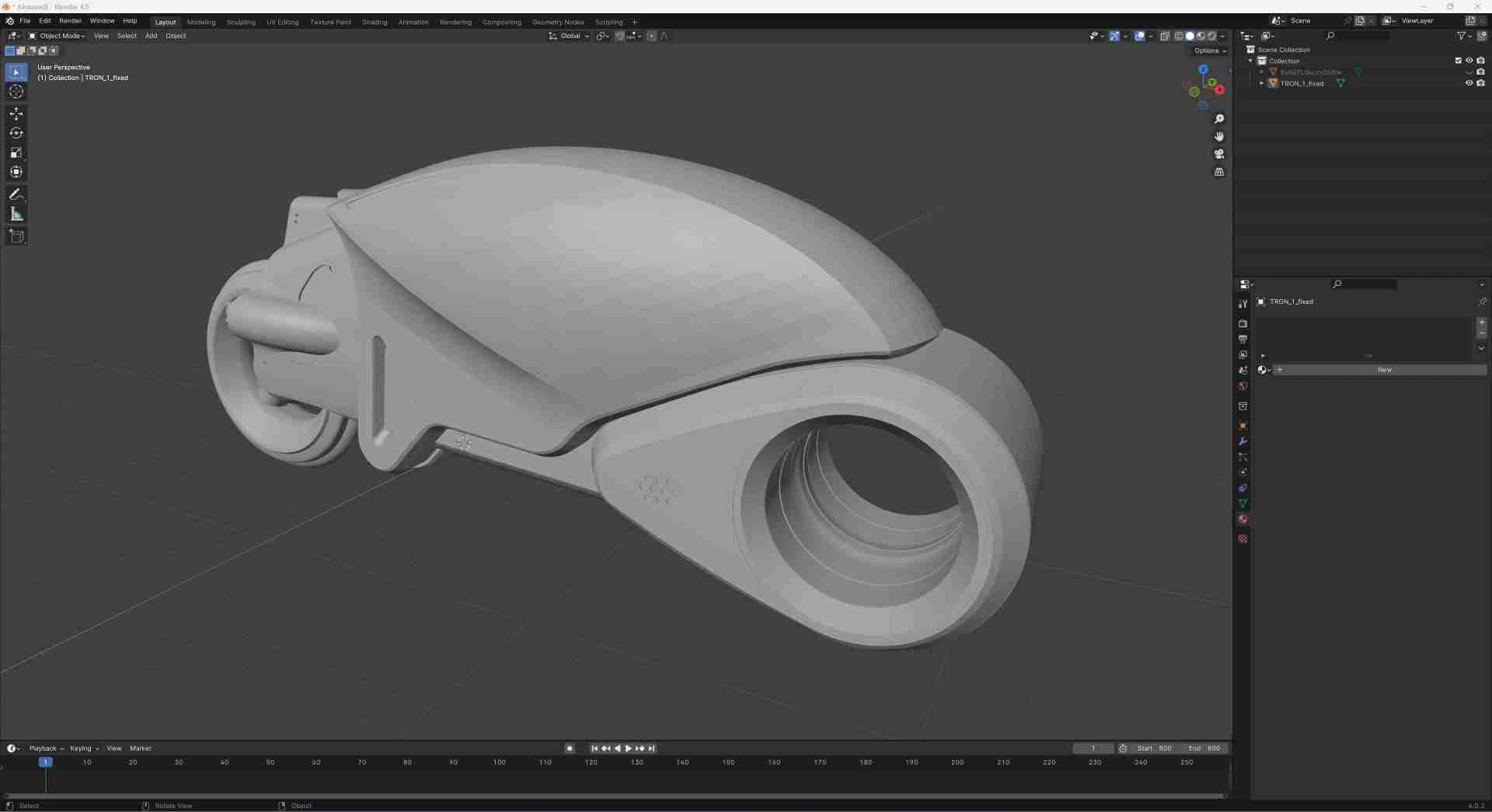
Task: Toggle auto keying record button
Action: tap(570, 748)
